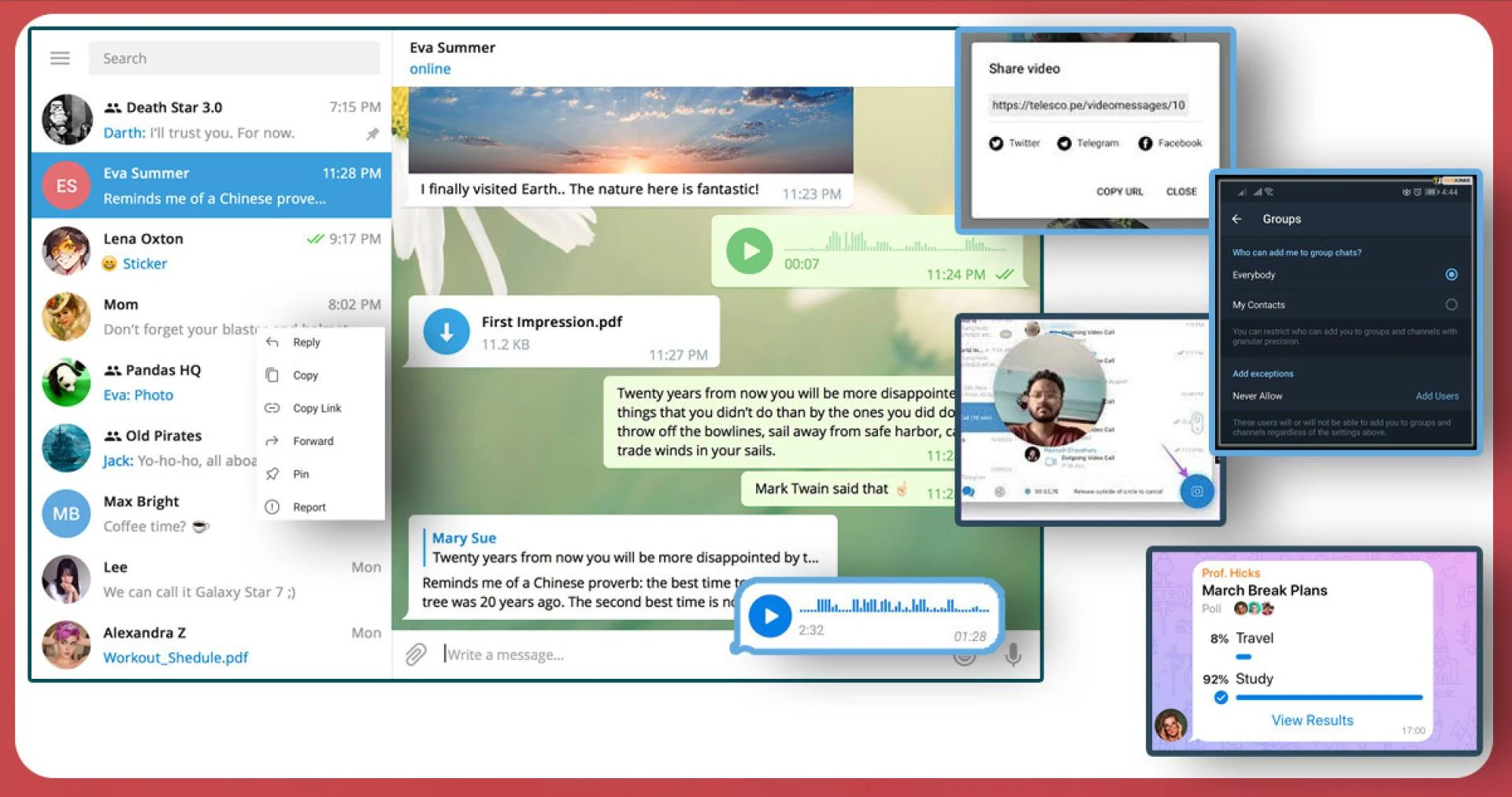
Task: Select the Everybody radio option
Action: pos(1451,275)
